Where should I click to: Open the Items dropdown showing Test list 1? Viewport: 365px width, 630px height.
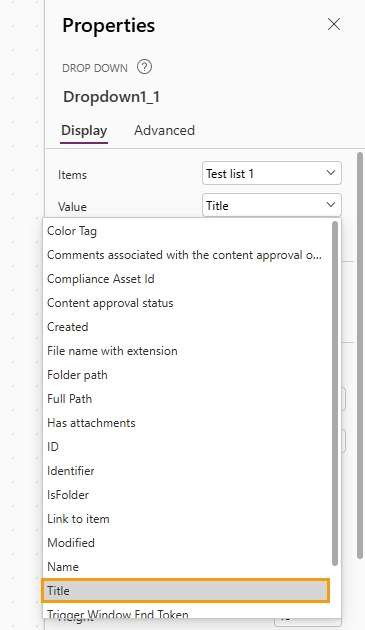272,173
